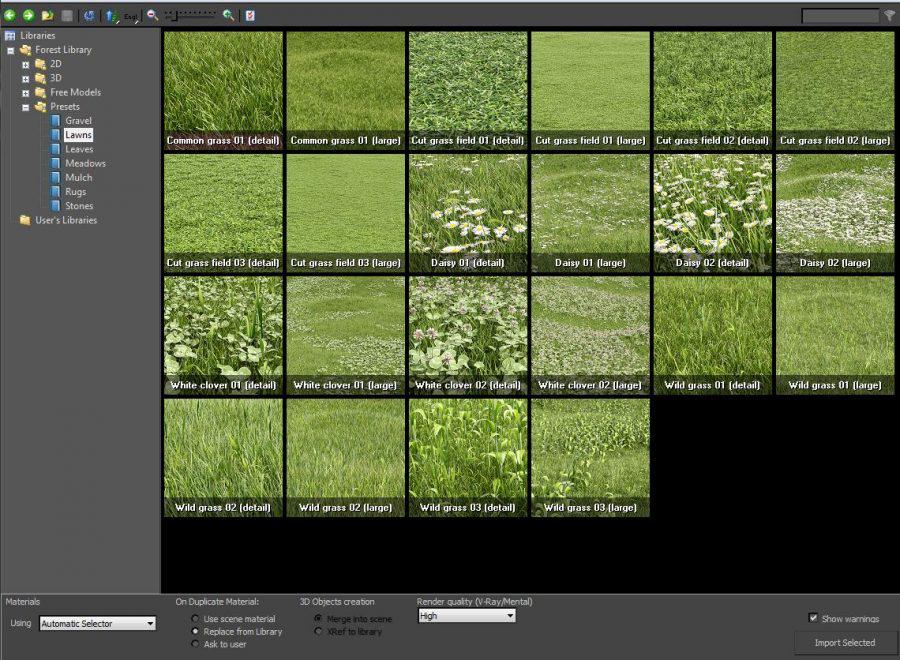Viewport: 900px width, 660px height.
Task: Expand the 2D folder node
Action: 25,65
